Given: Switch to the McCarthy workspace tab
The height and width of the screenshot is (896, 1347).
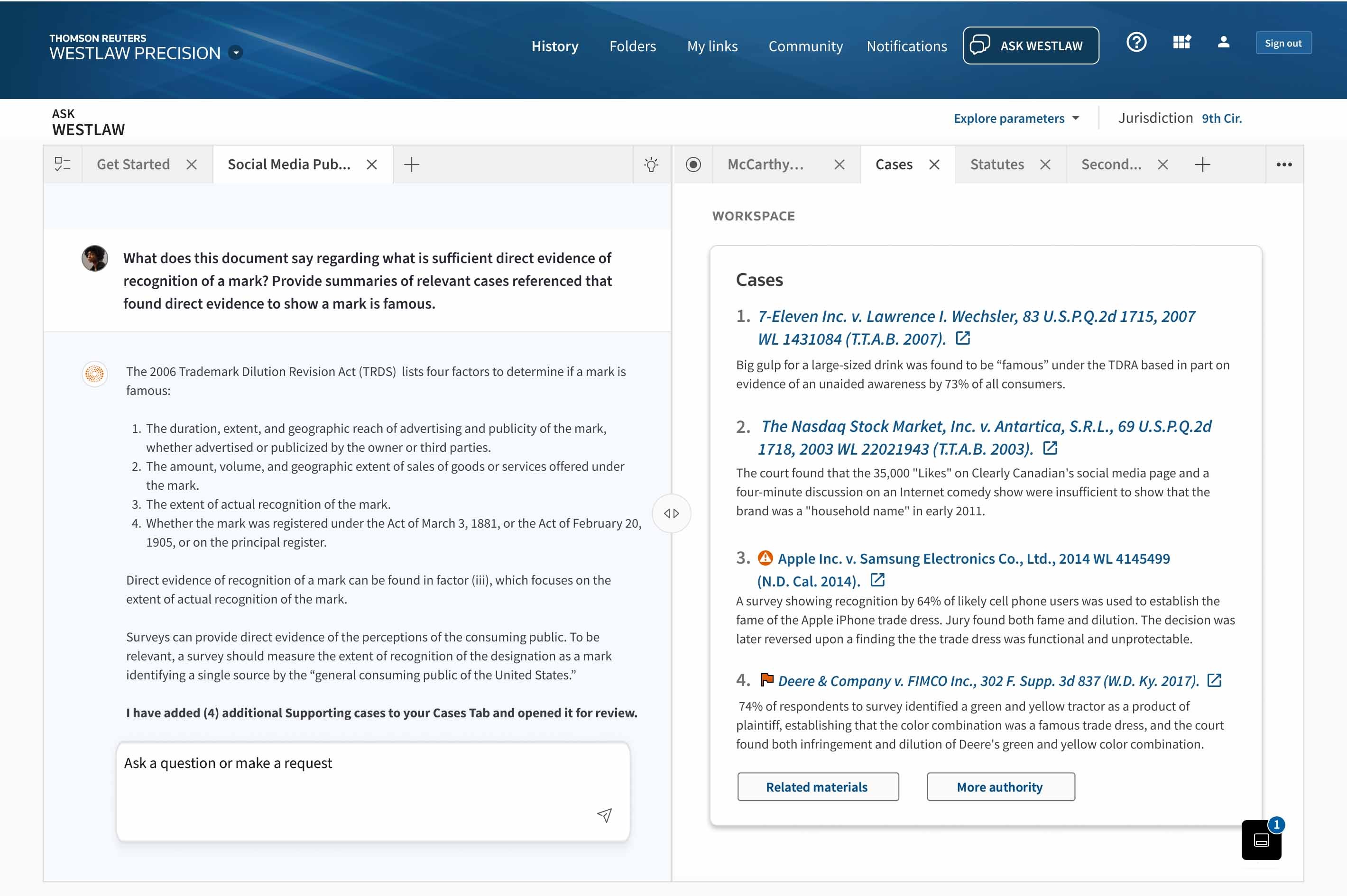Looking at the screenshot, I should tap(765, 165).
